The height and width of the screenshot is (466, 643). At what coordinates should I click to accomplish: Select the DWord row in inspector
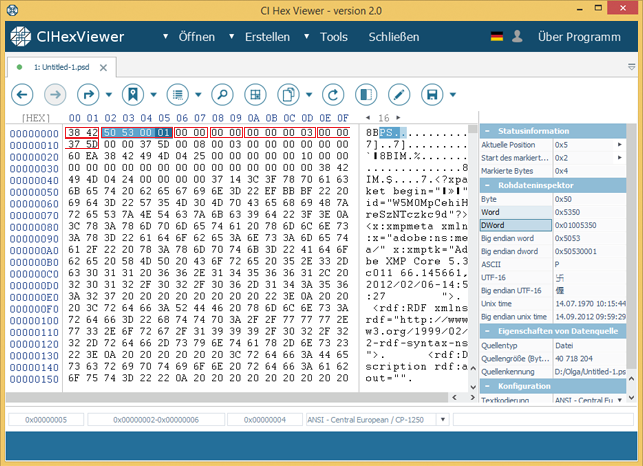[x=515, y=225]
